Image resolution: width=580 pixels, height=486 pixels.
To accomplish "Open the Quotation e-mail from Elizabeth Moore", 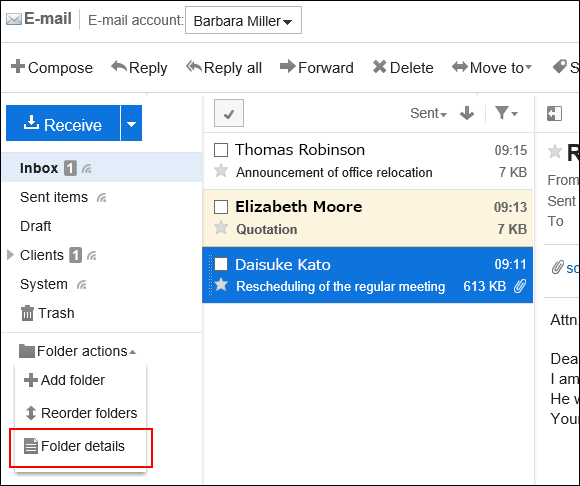I will 368,218.
